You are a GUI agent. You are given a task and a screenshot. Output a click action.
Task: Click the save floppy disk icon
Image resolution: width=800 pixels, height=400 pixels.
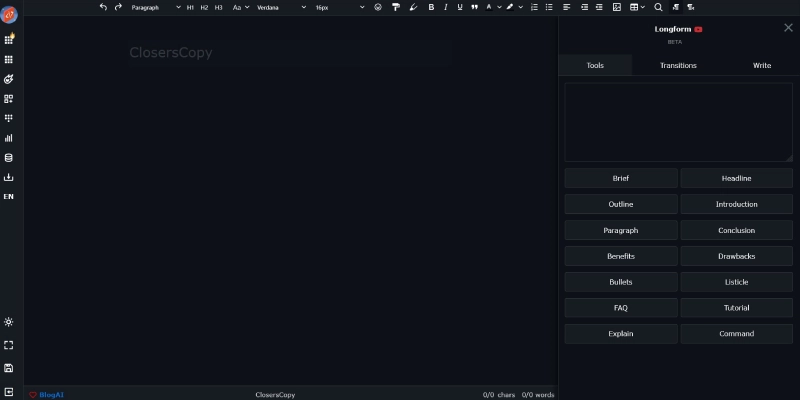click(x=9, y=368)
